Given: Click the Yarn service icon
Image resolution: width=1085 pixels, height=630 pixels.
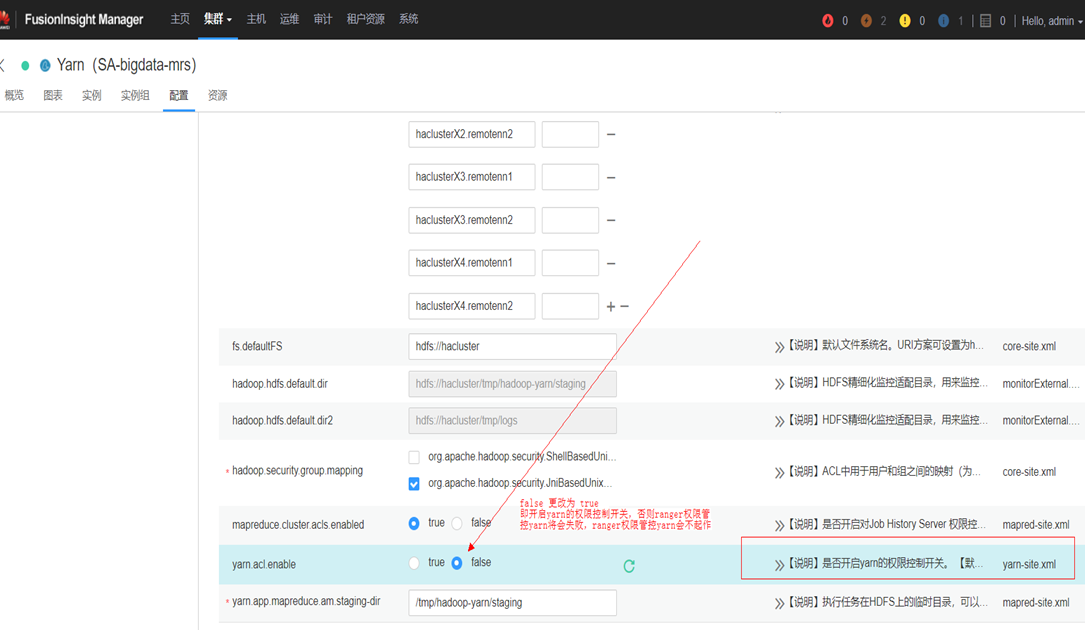Looking at the screenshot, I should (x=45, y=66).
